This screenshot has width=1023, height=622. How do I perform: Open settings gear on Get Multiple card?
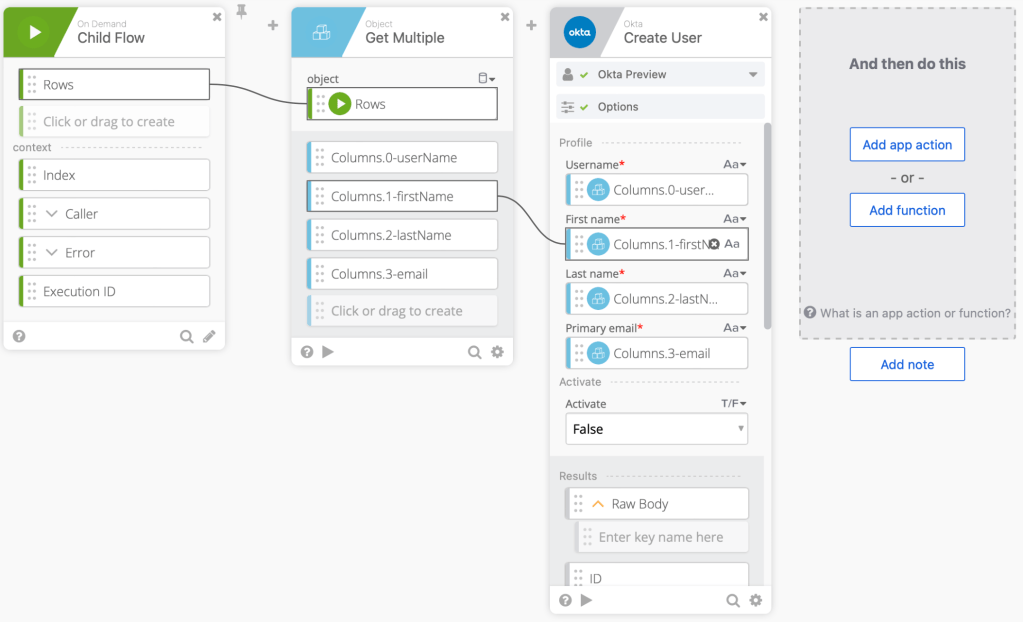pos(497,352)
